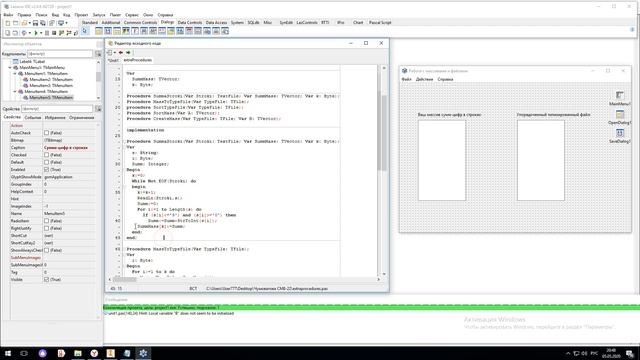Open the Сервис menu in the IDE

point(131,15)
